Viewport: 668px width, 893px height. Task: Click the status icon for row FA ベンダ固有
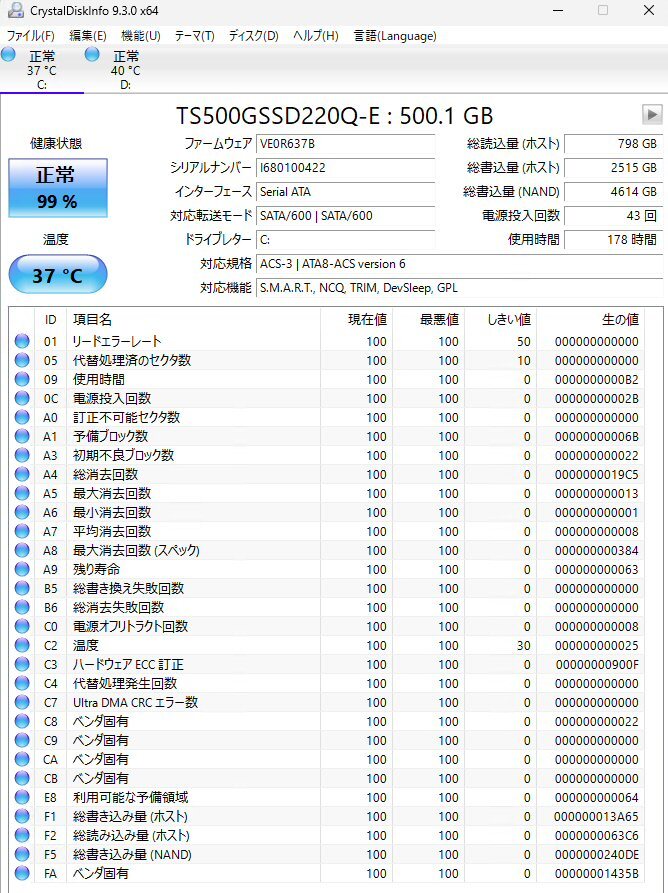(22, 873)
